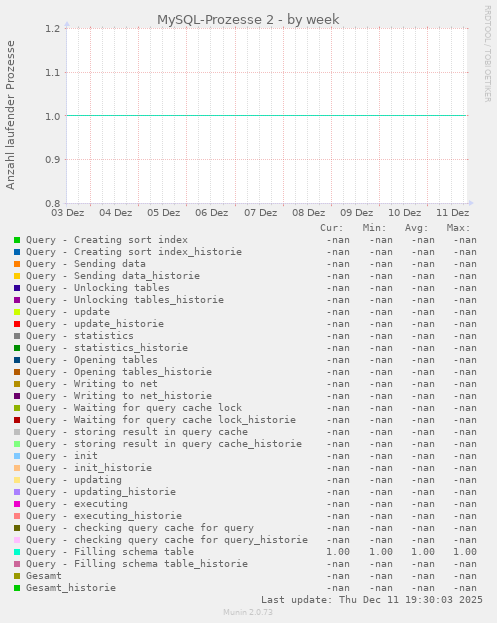Click the '11 Dez' x-axis date label
497x623 pixels.
pyautogui.click(x=453, y=213)
